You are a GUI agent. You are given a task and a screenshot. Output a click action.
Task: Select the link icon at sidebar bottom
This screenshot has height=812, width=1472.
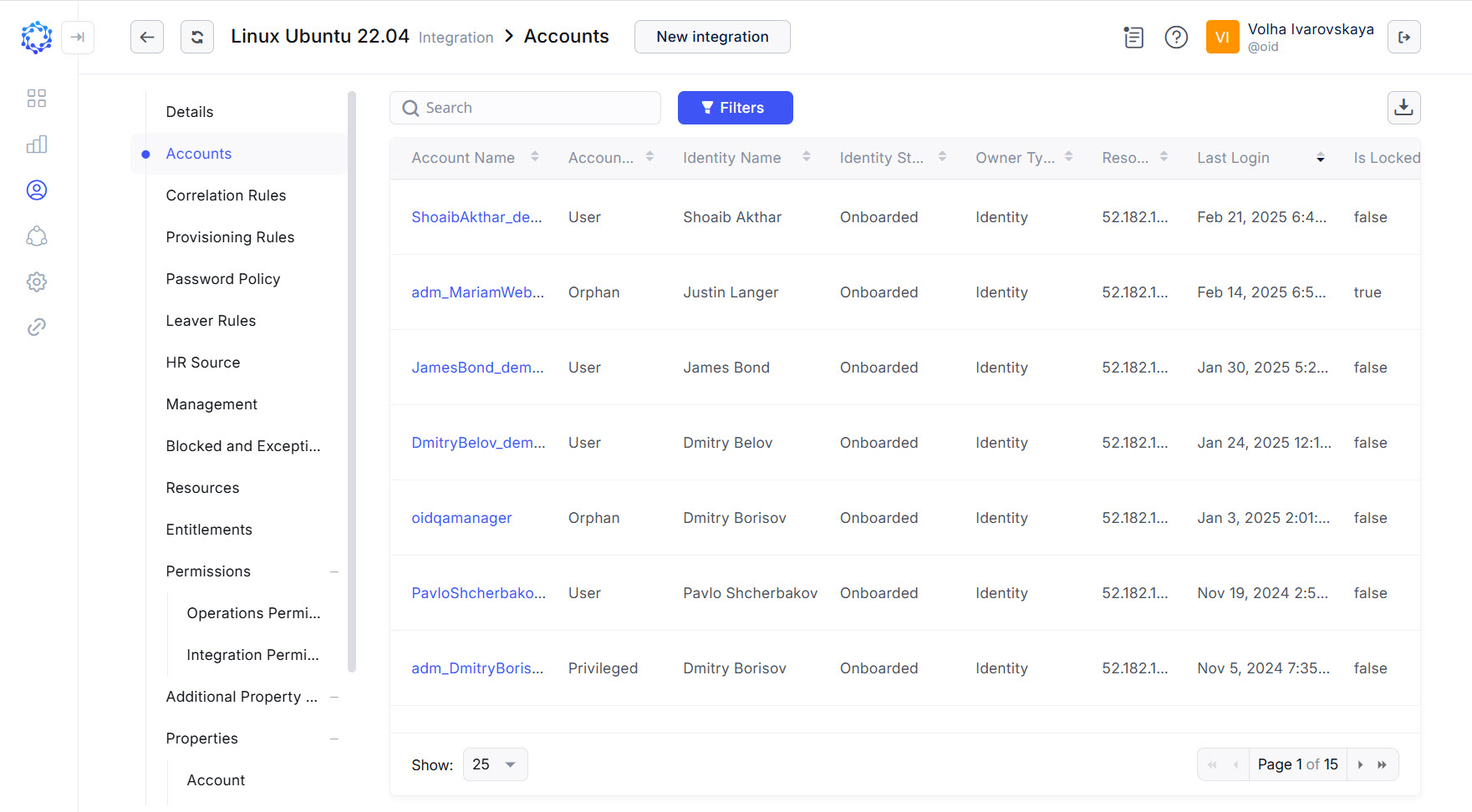tap(37, 327)
